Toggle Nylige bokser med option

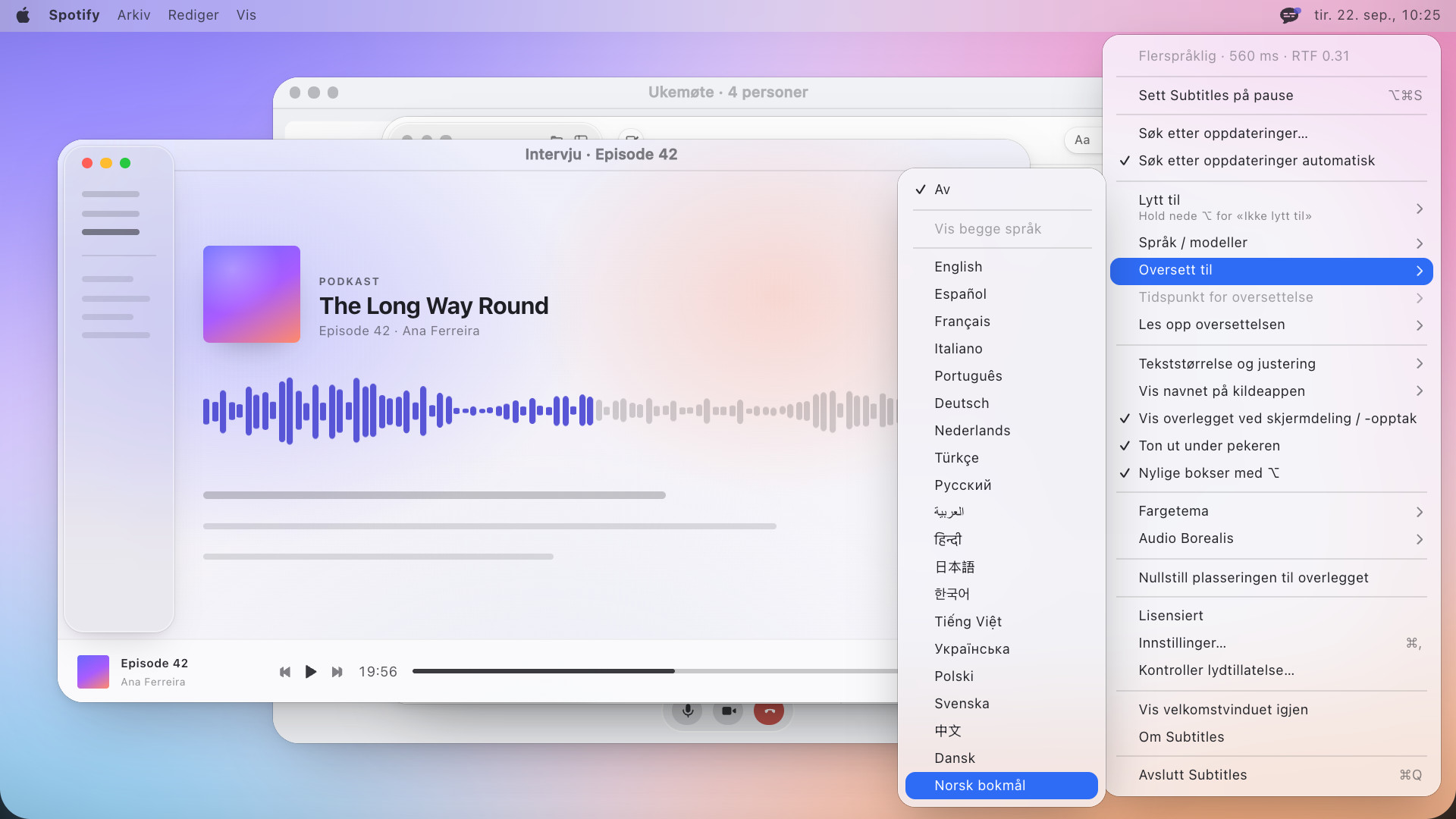1271,473
